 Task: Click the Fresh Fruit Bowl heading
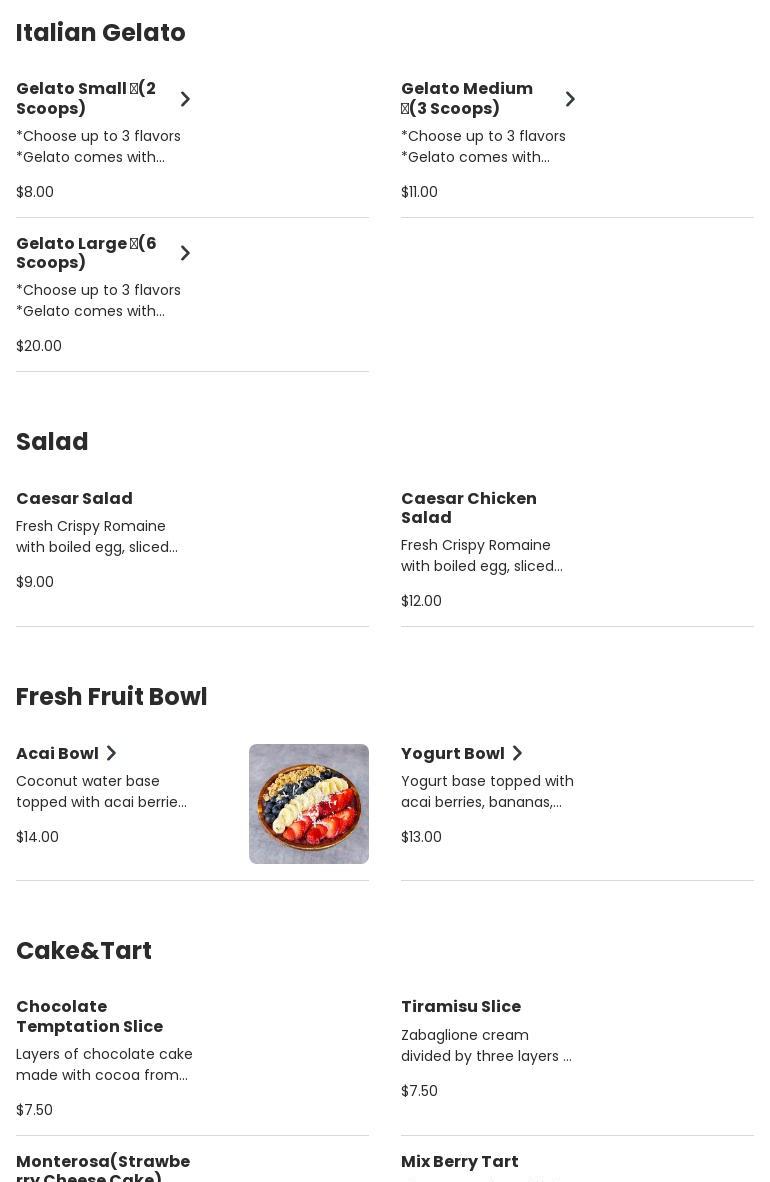tap(111, 697)
